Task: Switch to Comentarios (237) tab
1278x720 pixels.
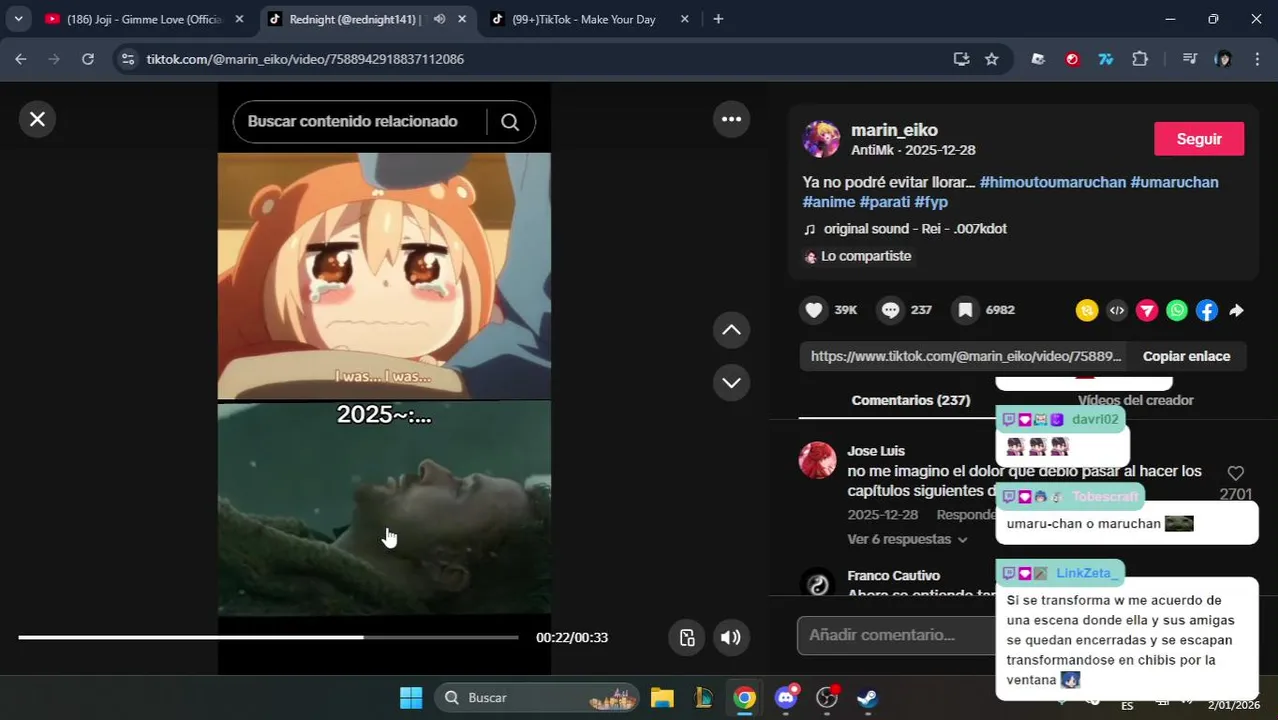Action: coord(911,400)
